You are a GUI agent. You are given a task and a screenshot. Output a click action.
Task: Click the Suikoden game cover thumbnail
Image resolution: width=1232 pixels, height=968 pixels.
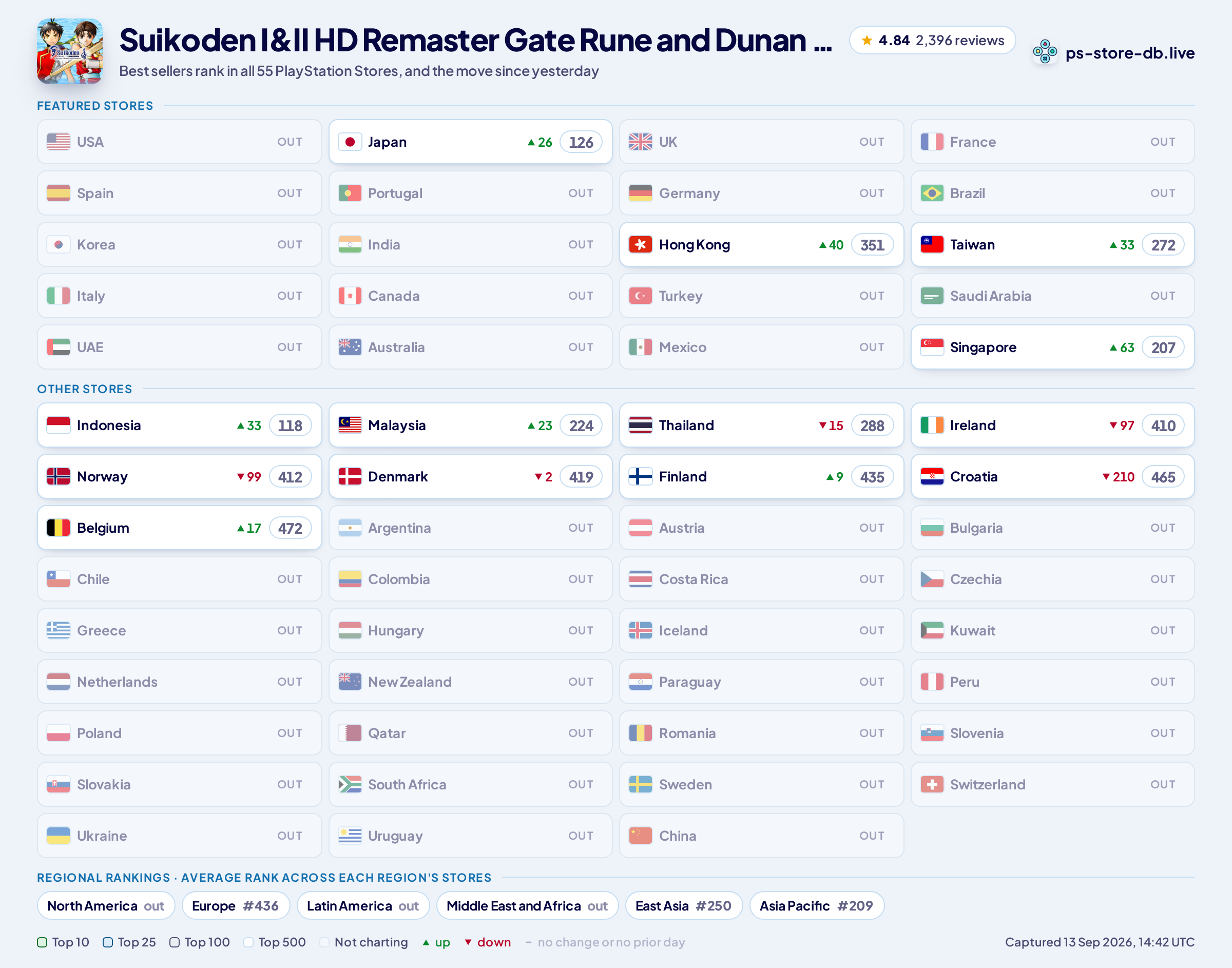70,51
